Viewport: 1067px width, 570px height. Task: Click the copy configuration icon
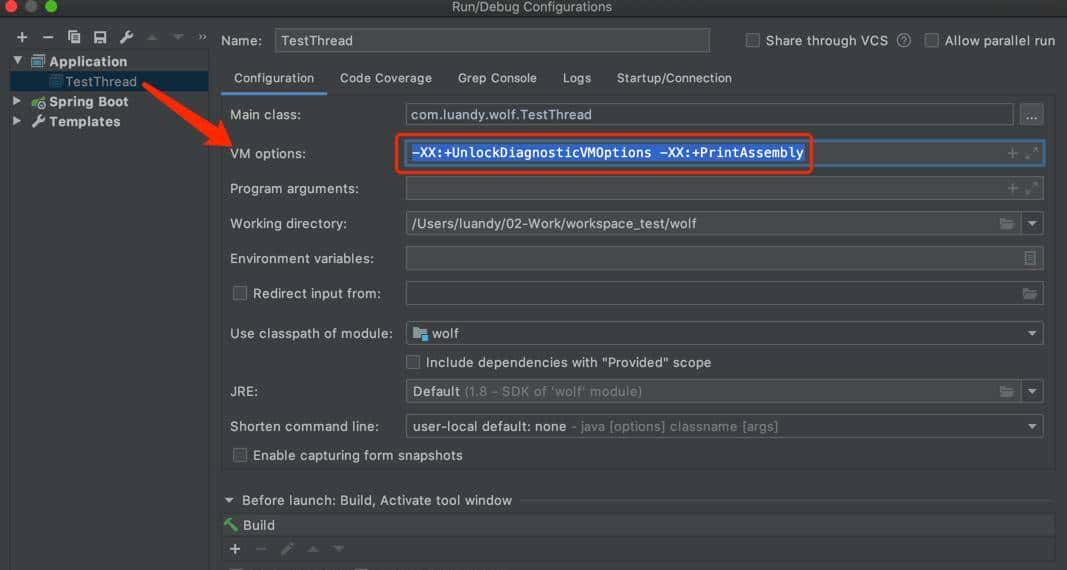[74, 37]
